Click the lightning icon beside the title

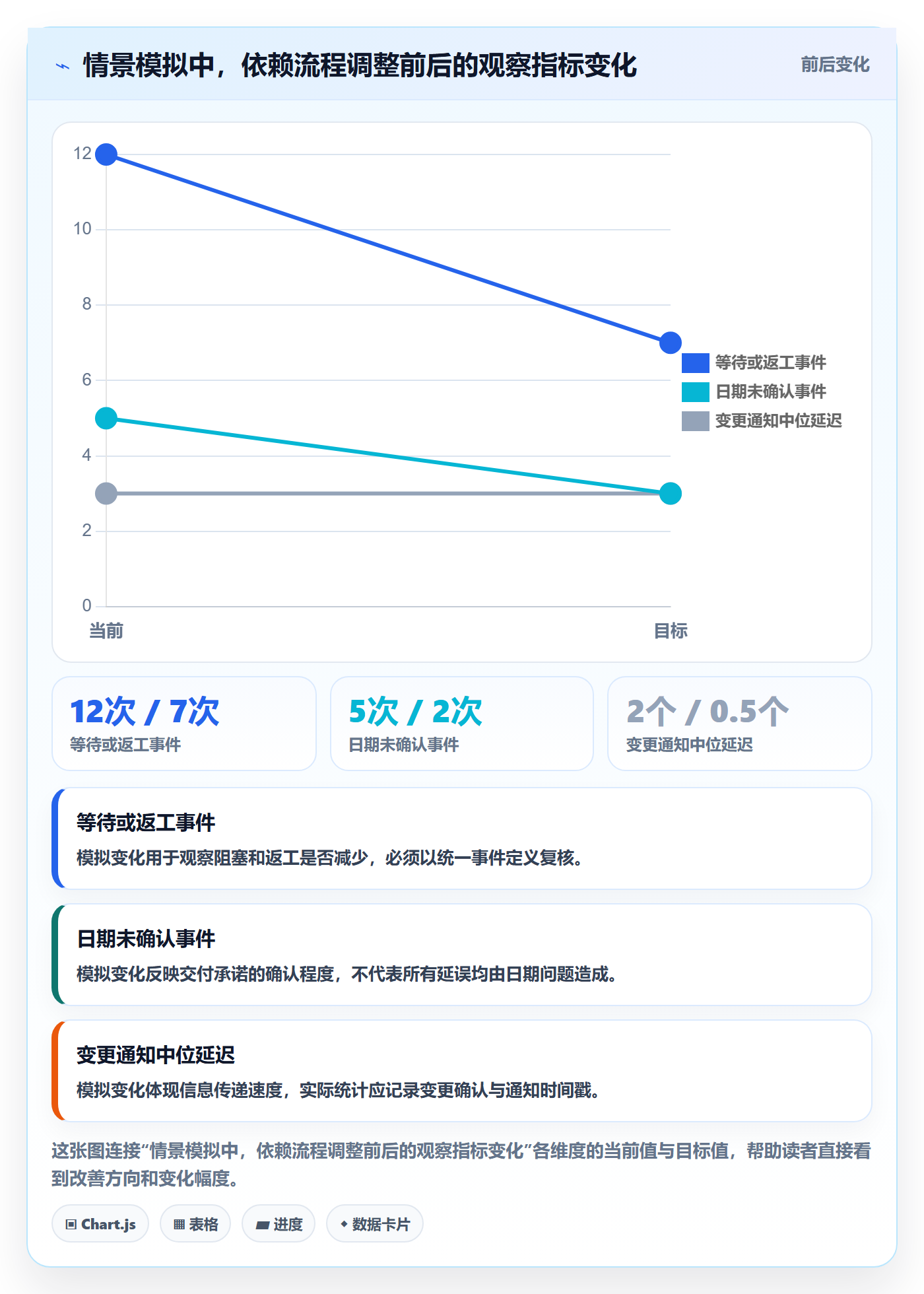coord(63,66)
